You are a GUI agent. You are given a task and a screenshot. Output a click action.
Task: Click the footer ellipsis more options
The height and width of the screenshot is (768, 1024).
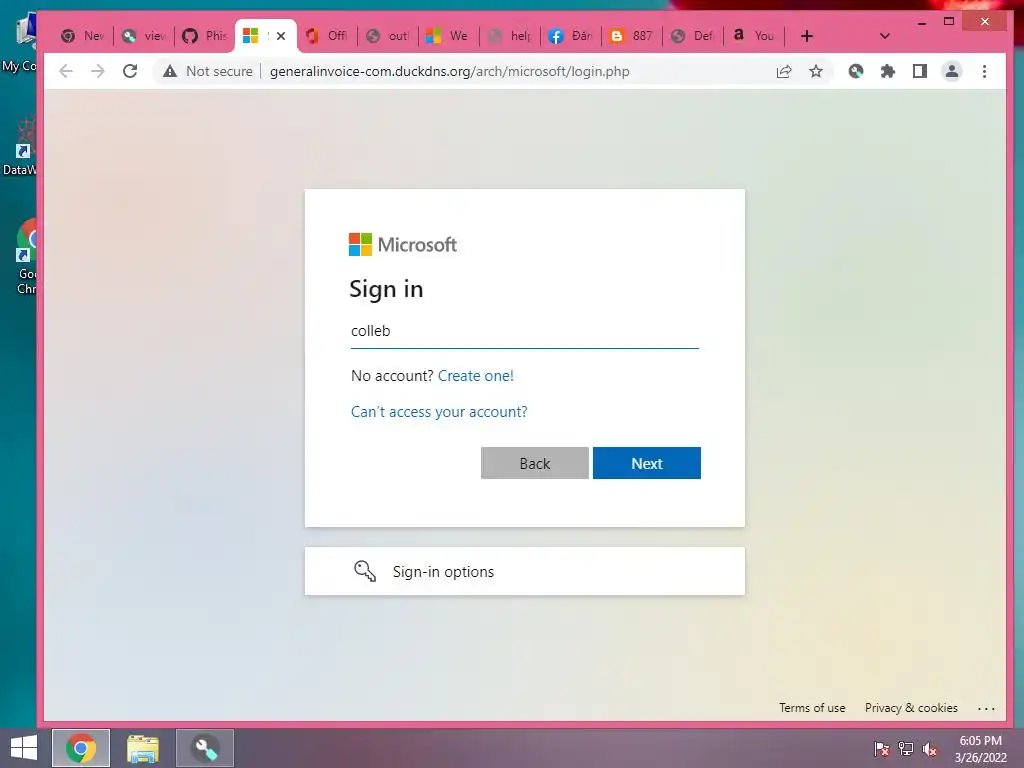[986, 709]
